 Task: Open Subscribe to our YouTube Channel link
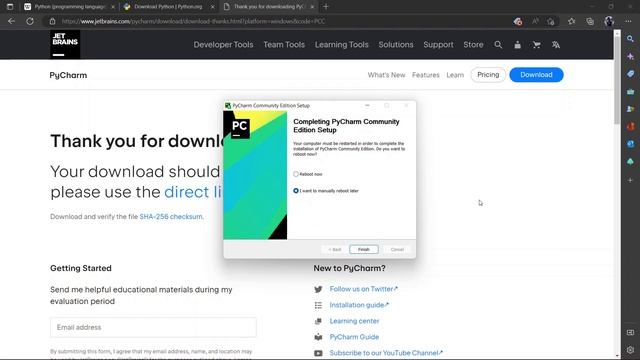coord(386,353)
